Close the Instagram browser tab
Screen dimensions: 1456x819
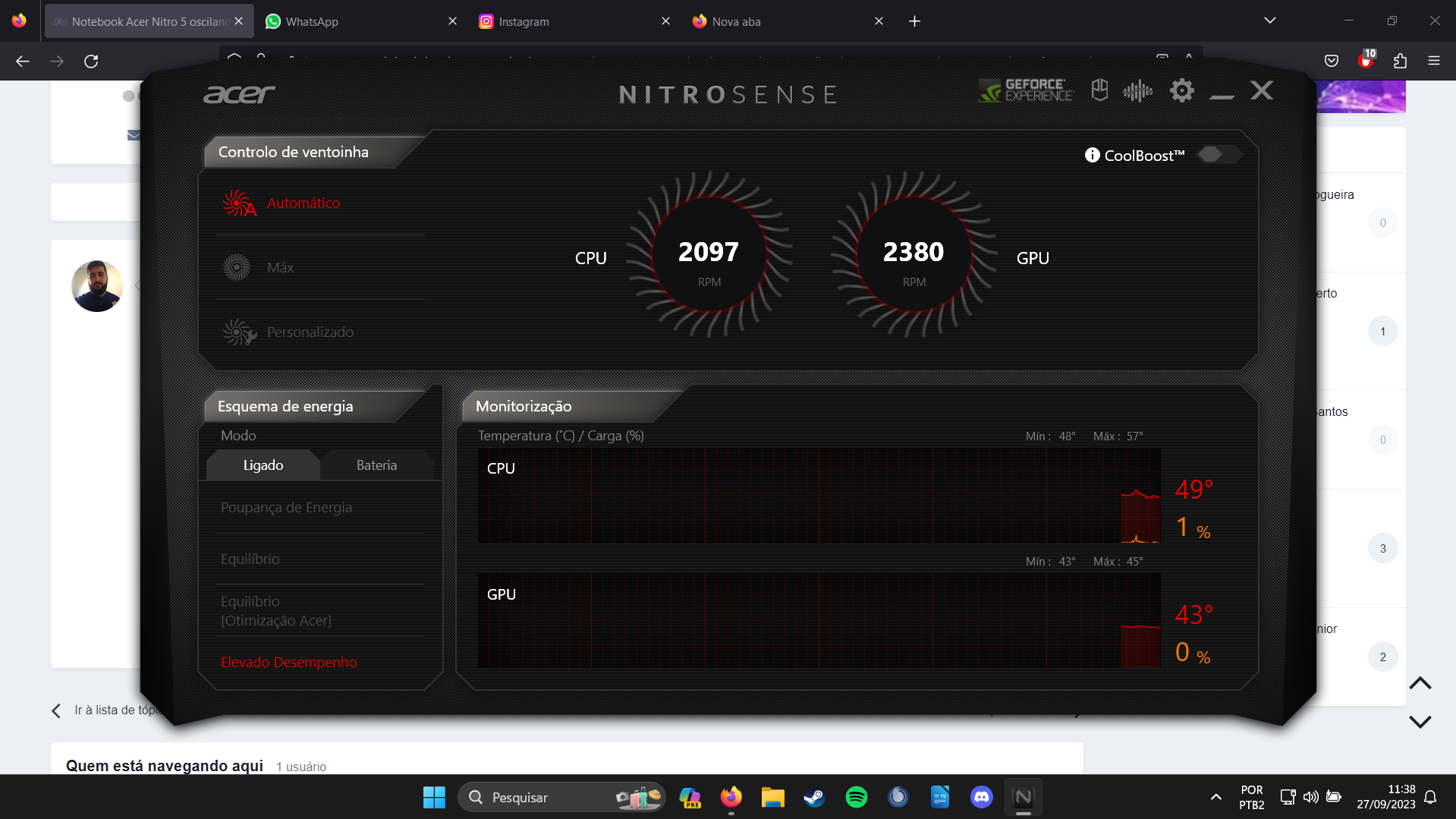(665, 21)
